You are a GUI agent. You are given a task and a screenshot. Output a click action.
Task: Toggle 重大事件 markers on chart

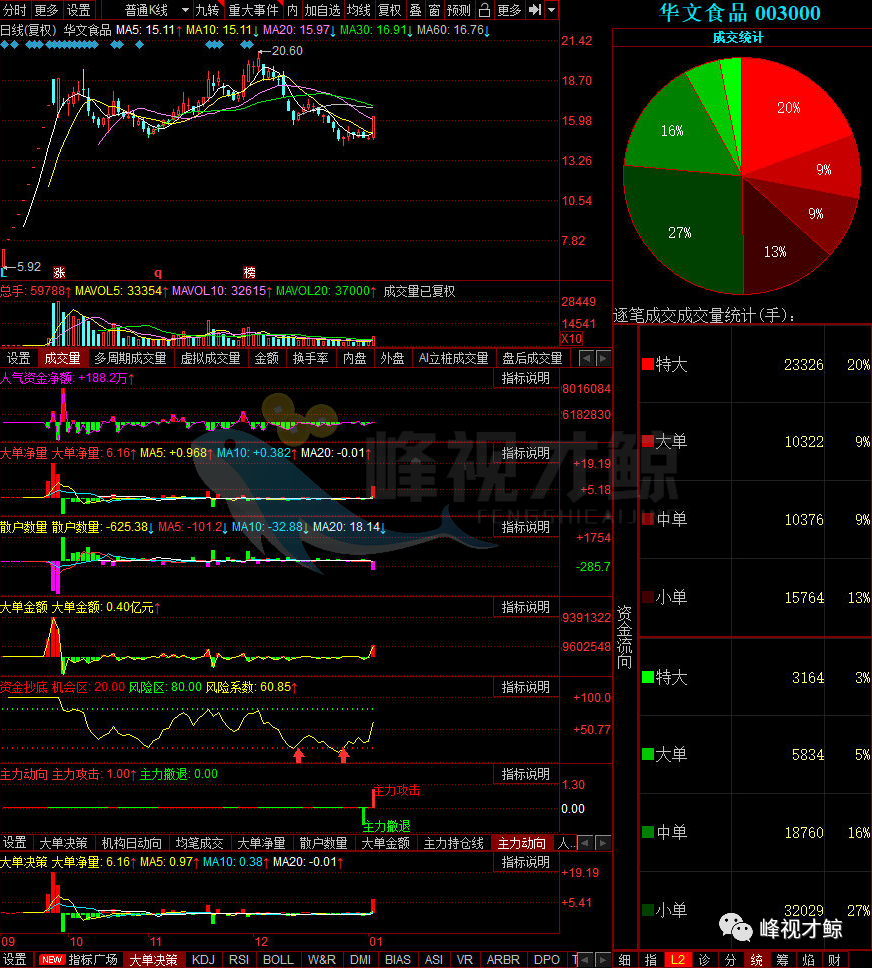(253, 10)
